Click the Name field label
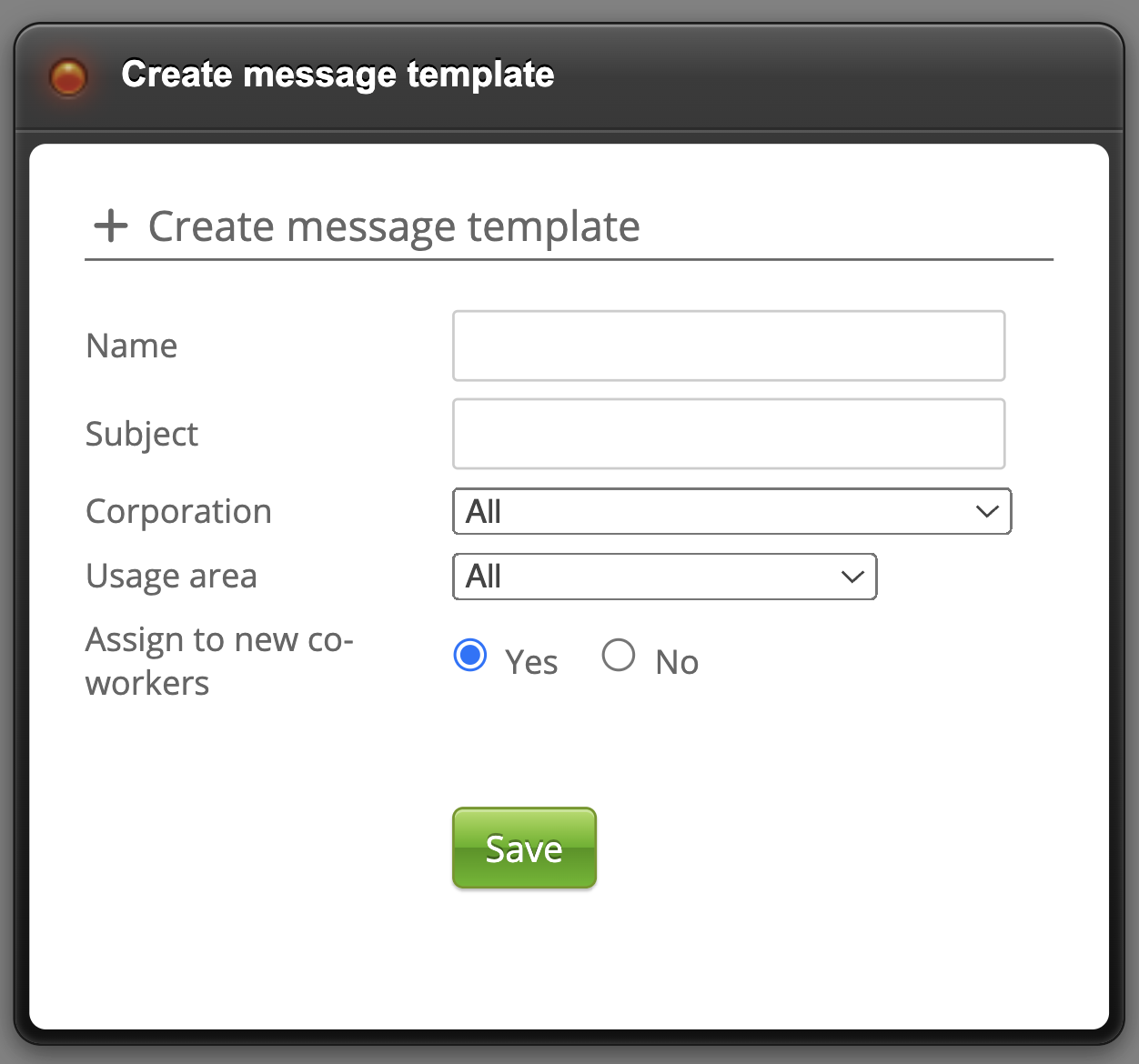This screenshot has width=1139, height=1064. click(x=132, y=346)
